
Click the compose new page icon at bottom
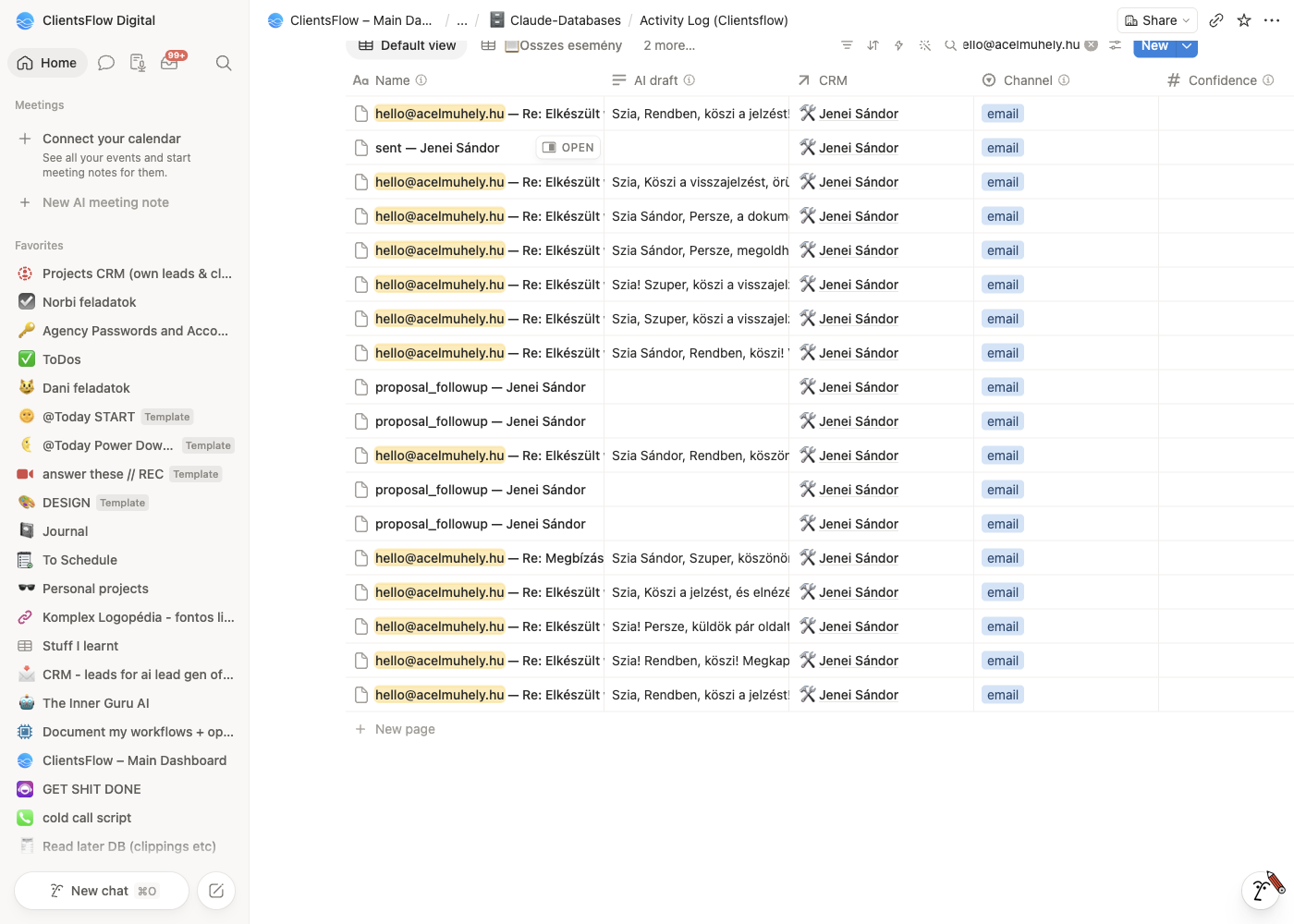[216, 891]
